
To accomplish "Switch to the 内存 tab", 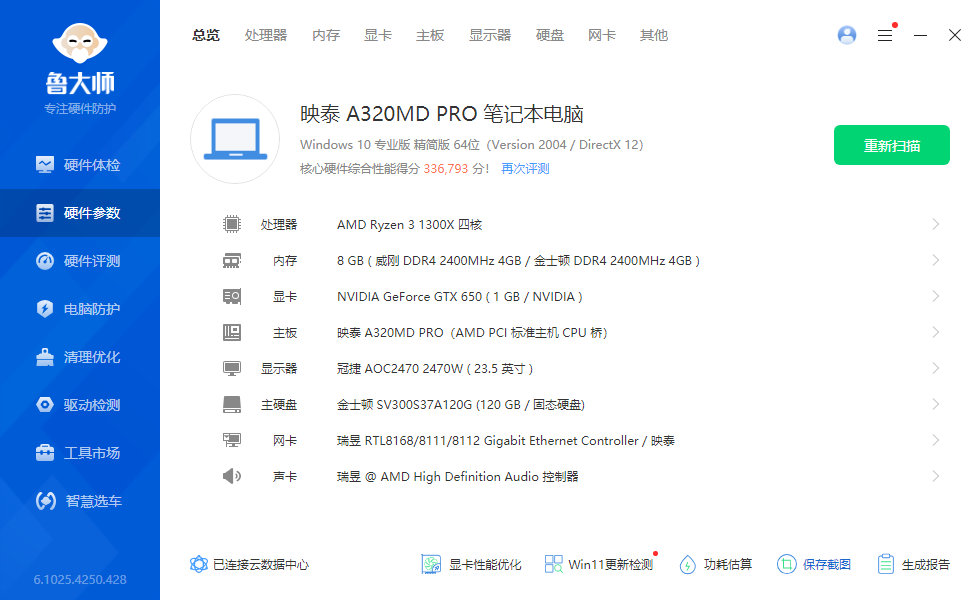I will [x=326, y=36].
